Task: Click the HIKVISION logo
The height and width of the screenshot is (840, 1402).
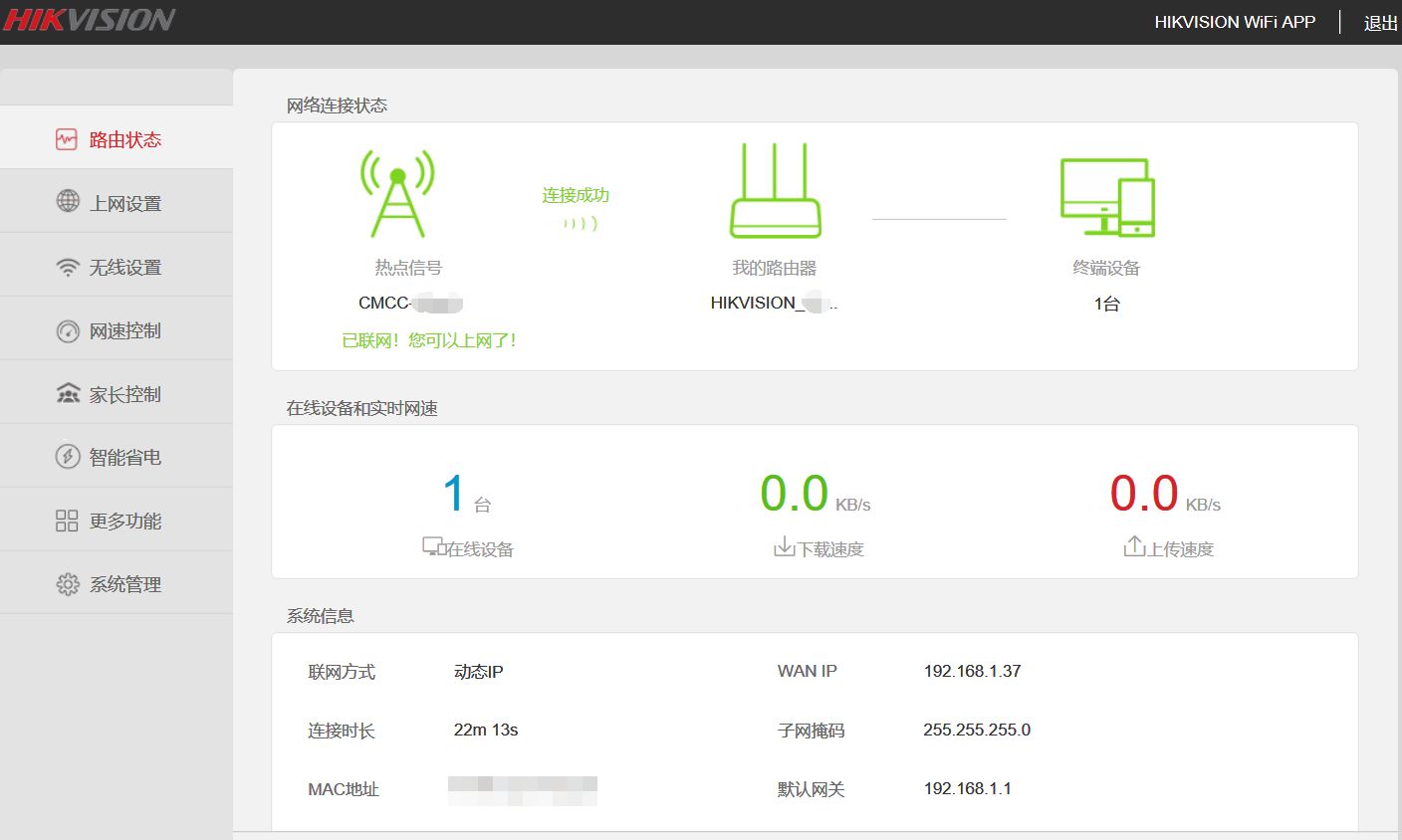Action: (89, 20)
